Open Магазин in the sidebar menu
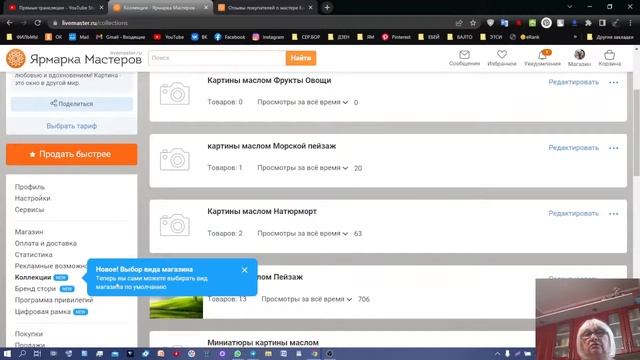 (x=29, y=232)
